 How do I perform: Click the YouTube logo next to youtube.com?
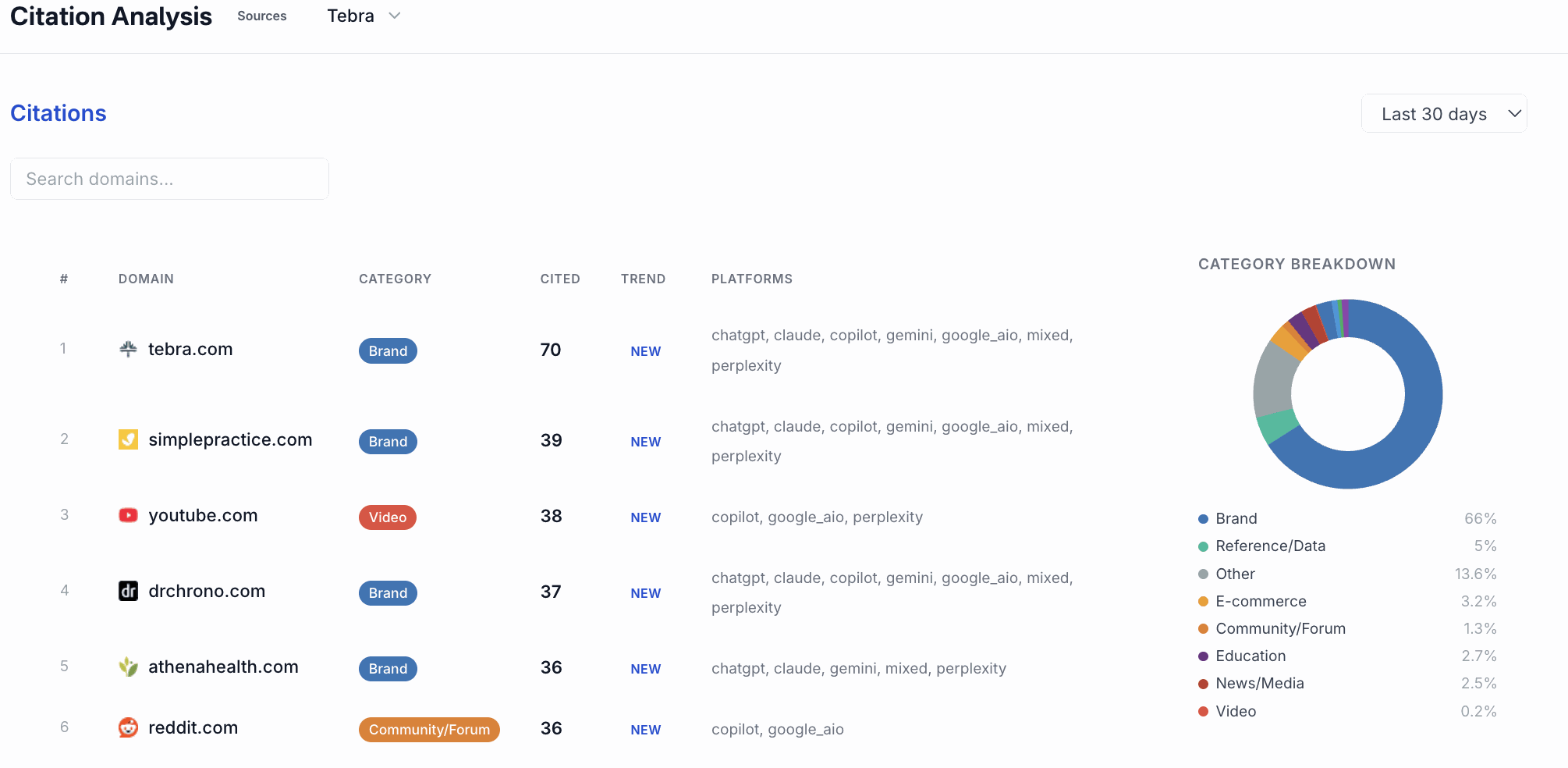128,515
